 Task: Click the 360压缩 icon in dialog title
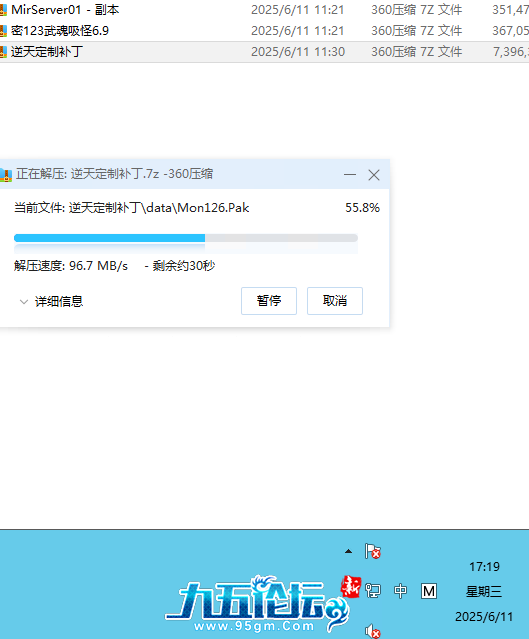tap(5, 174)
